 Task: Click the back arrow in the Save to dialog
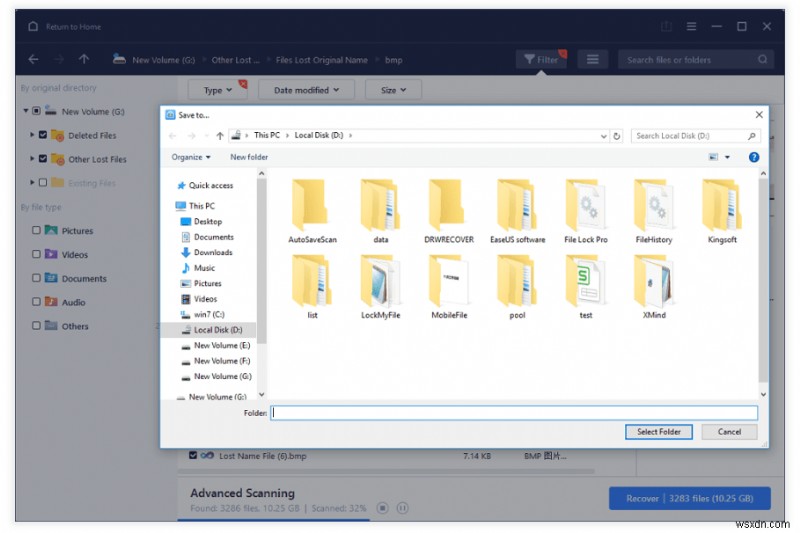coord(172,136)
